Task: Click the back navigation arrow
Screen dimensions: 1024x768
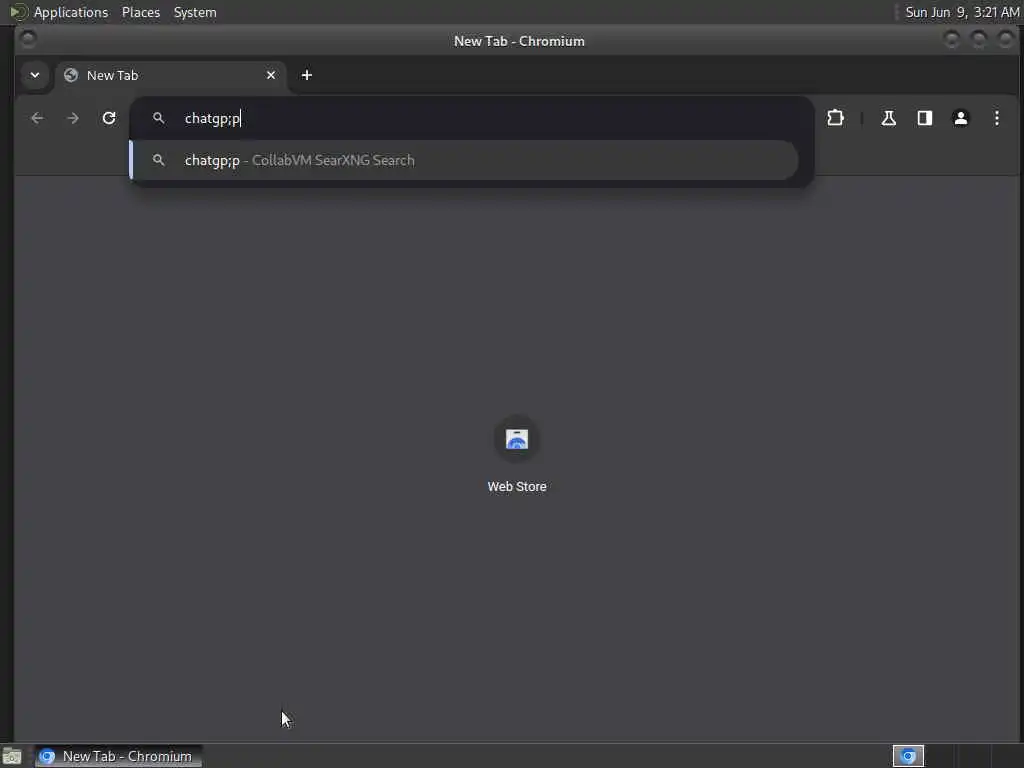Action: [x=37, y=118]
